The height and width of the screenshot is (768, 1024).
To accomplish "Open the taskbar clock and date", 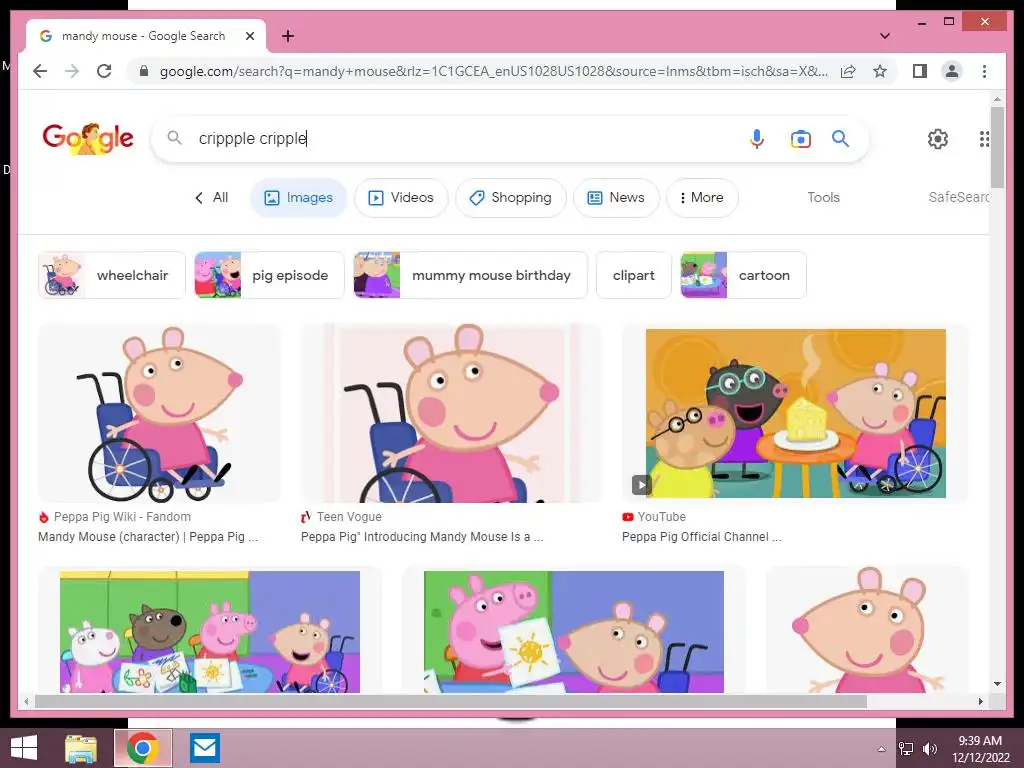I will [980, 748].
